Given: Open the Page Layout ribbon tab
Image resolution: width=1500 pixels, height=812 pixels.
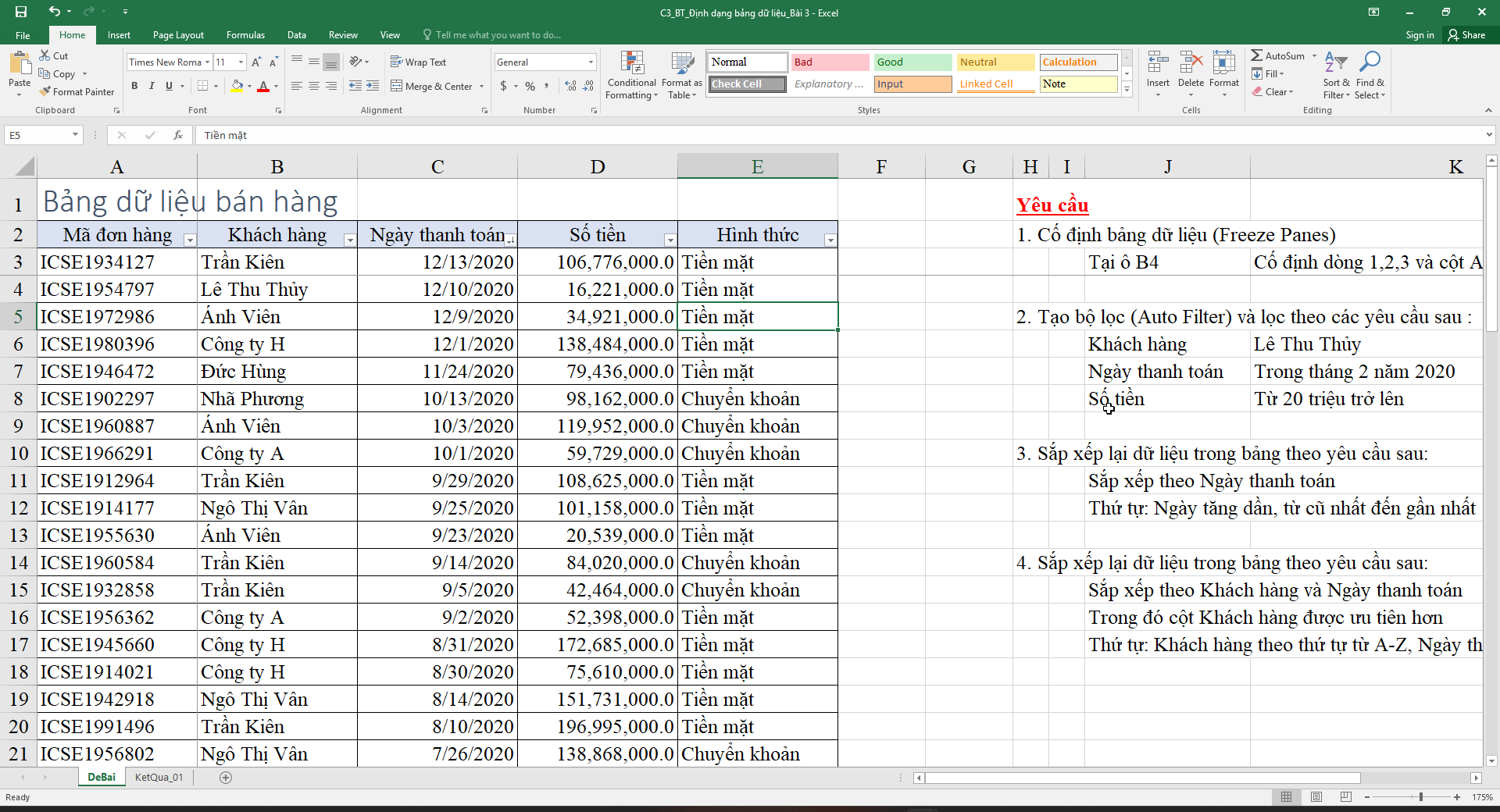Looking at the screenshot, I should [x=178, y=35].
